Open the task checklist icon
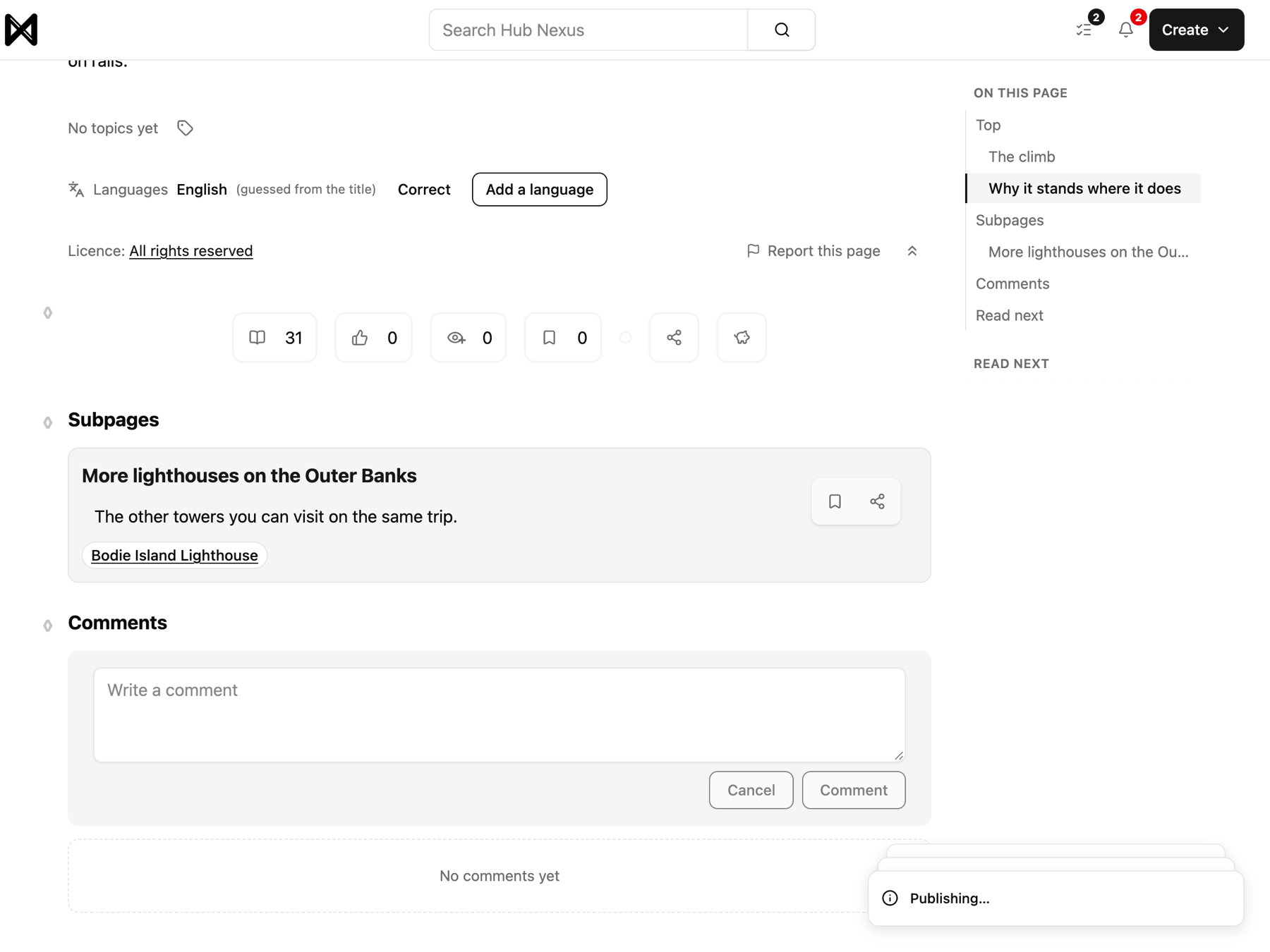The image size is (1270, 952). click(x=1084, y=30)
